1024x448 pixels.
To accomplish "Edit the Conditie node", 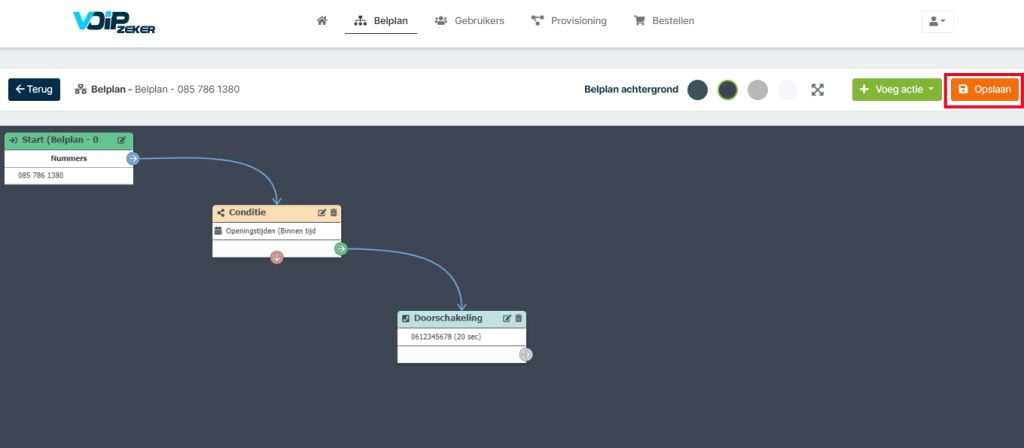I will 321,213.
